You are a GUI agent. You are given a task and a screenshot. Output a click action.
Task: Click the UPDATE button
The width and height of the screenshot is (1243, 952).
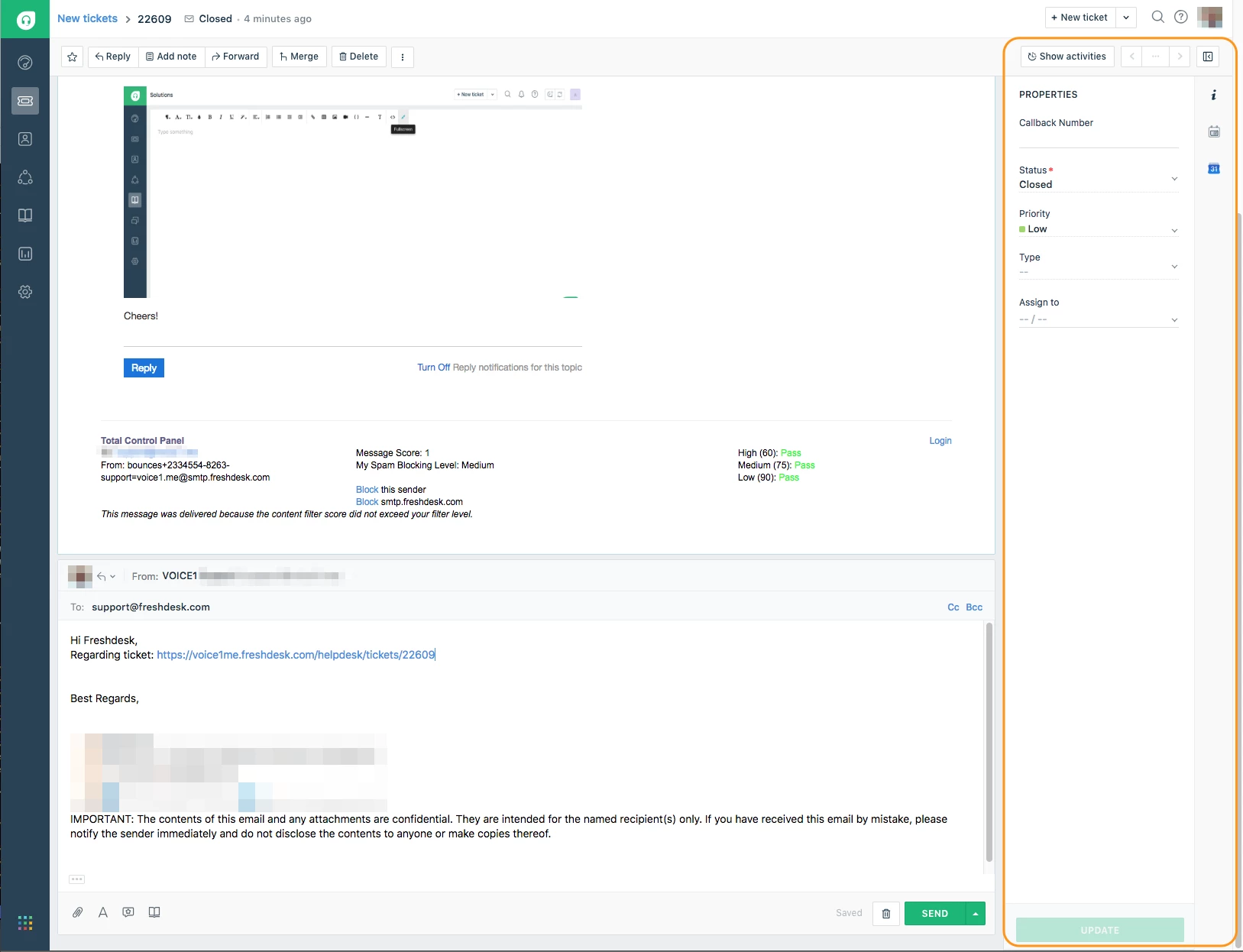pyautogui.click(x=1099, y=930)
